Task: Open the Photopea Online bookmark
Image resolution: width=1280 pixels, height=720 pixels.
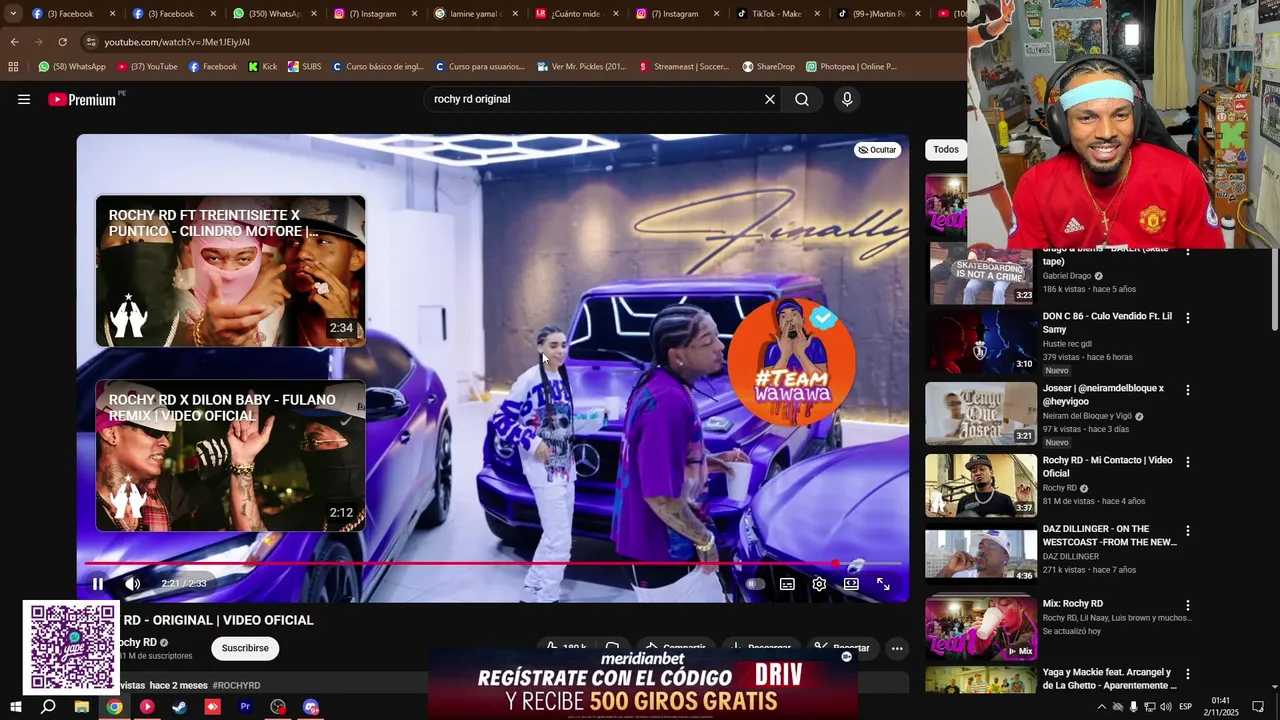Action: pyautogui.click(x=851, y=67)
